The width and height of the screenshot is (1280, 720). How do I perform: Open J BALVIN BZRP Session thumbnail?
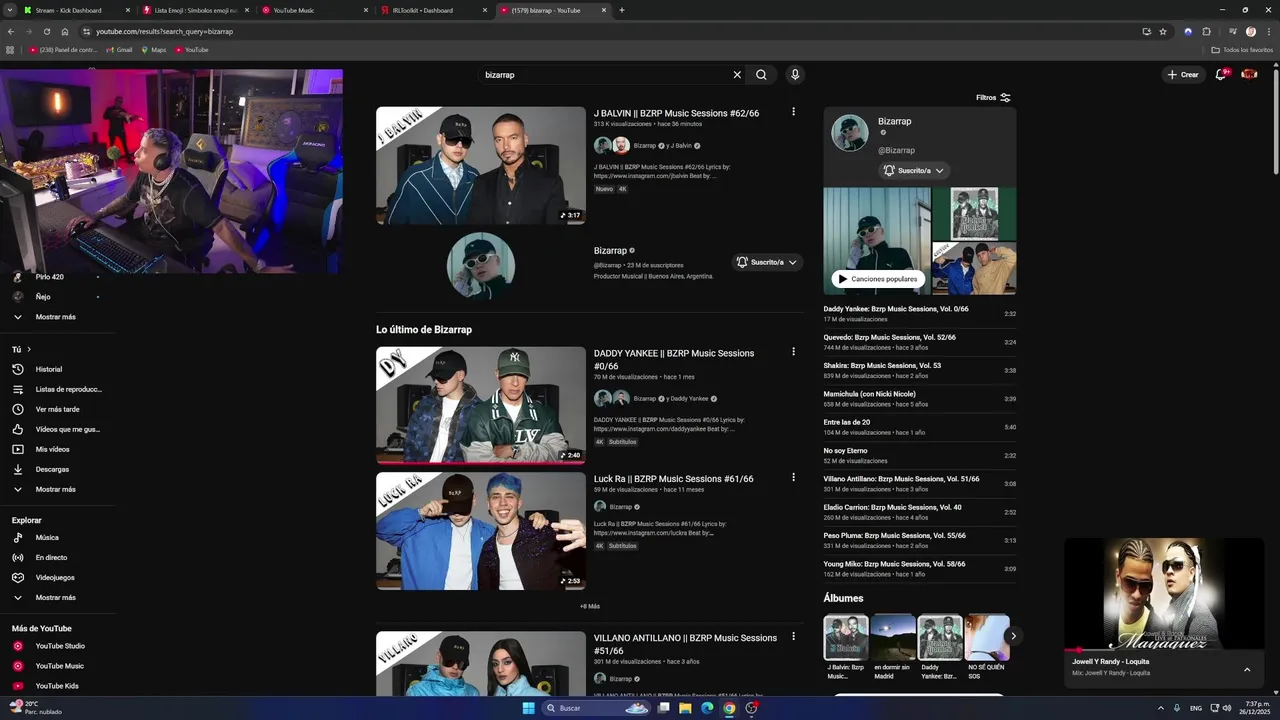(x=480, y=165)
